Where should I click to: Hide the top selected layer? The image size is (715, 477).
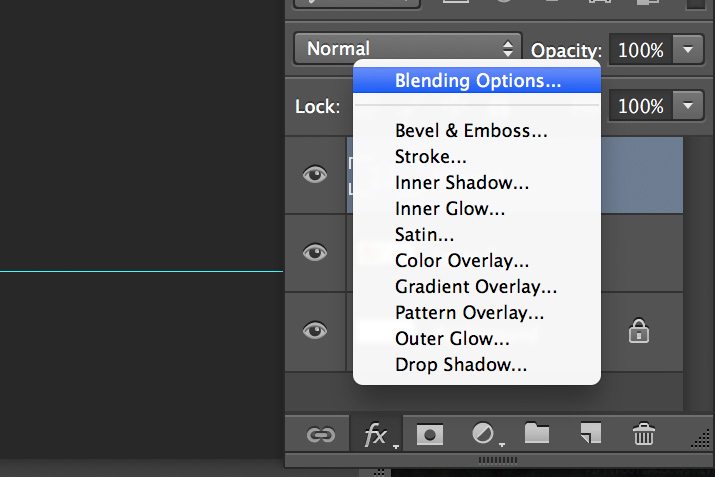click(x=315, y=174)
